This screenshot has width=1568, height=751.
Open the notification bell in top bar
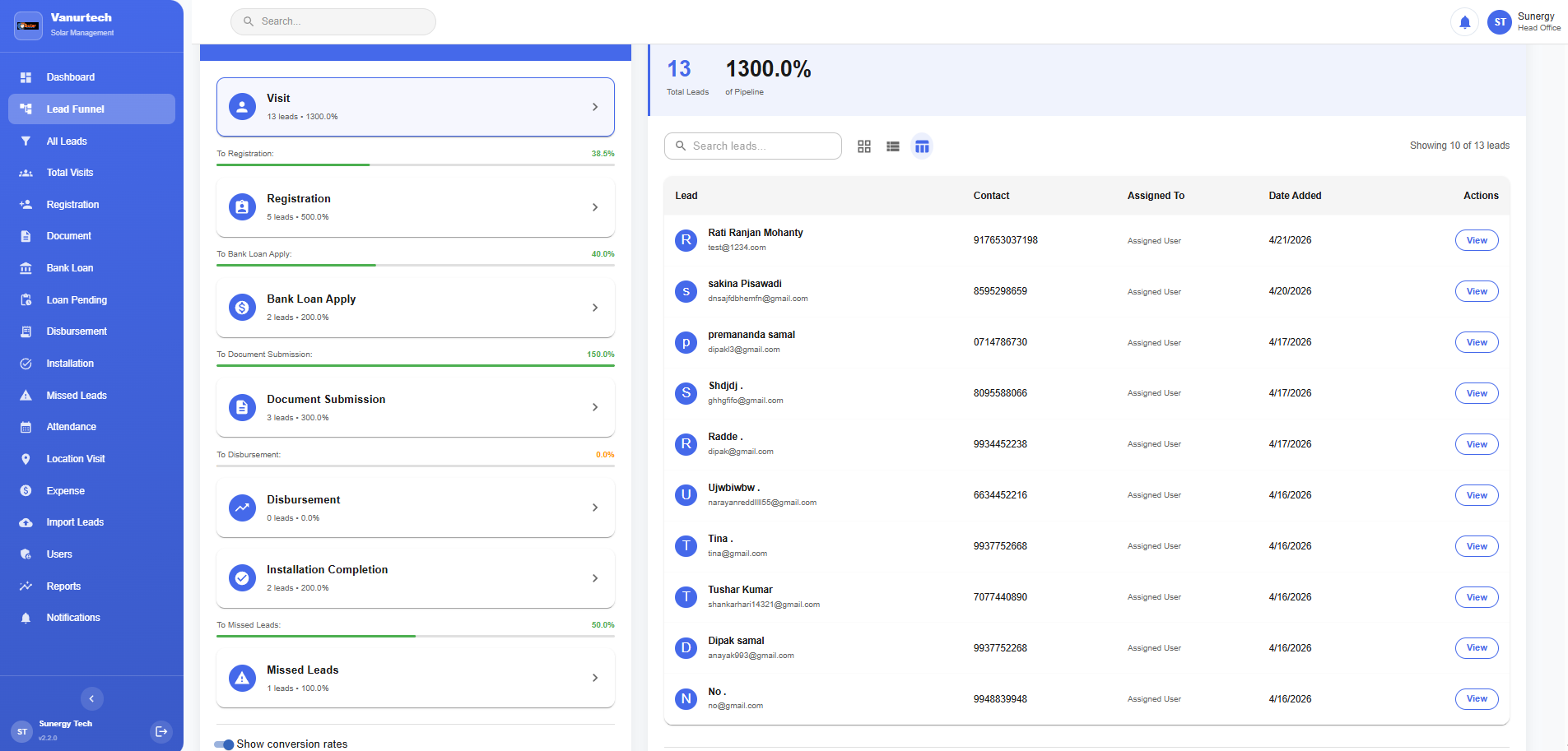coord(1464,22)
